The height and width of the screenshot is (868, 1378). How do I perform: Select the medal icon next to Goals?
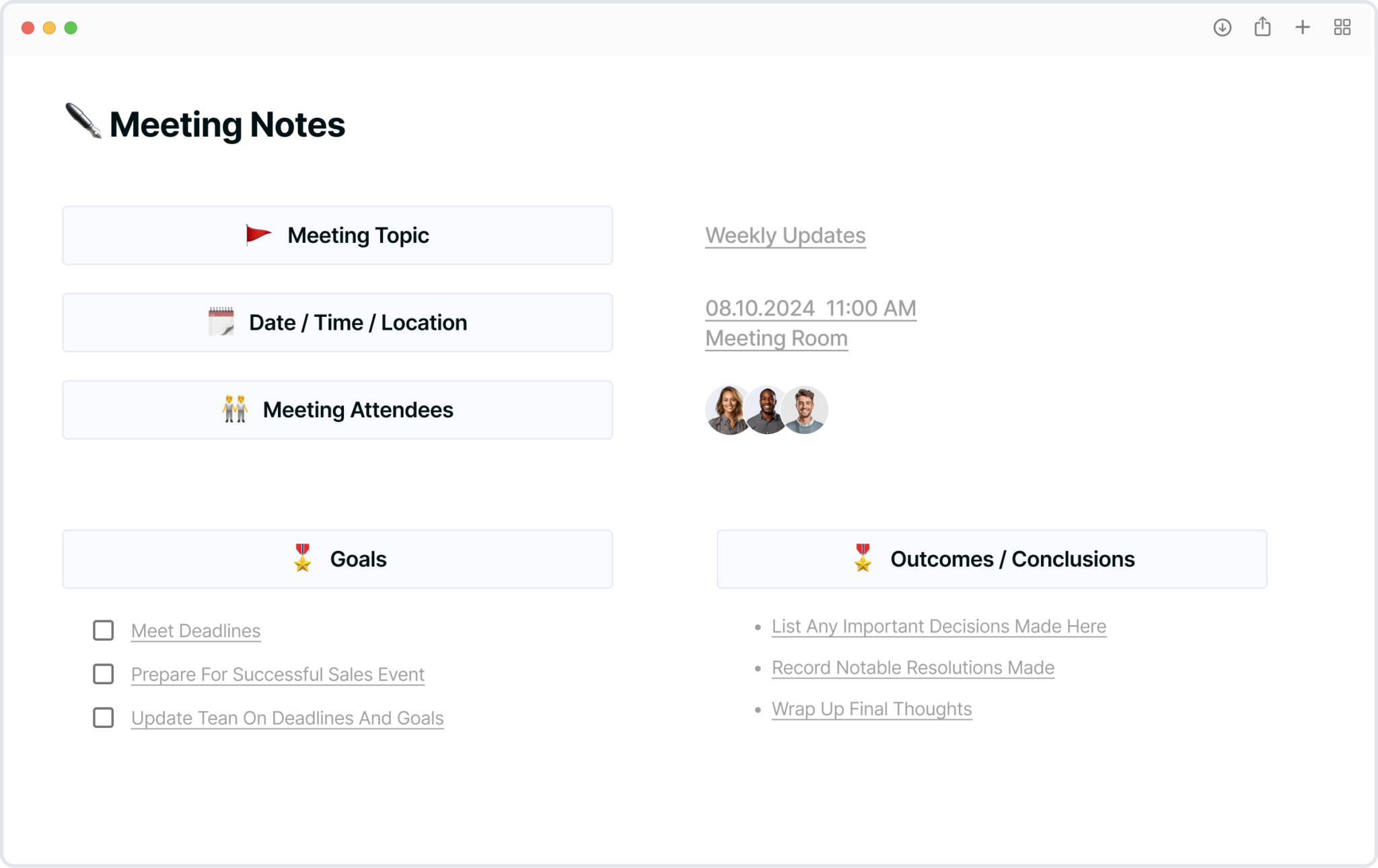303,558
